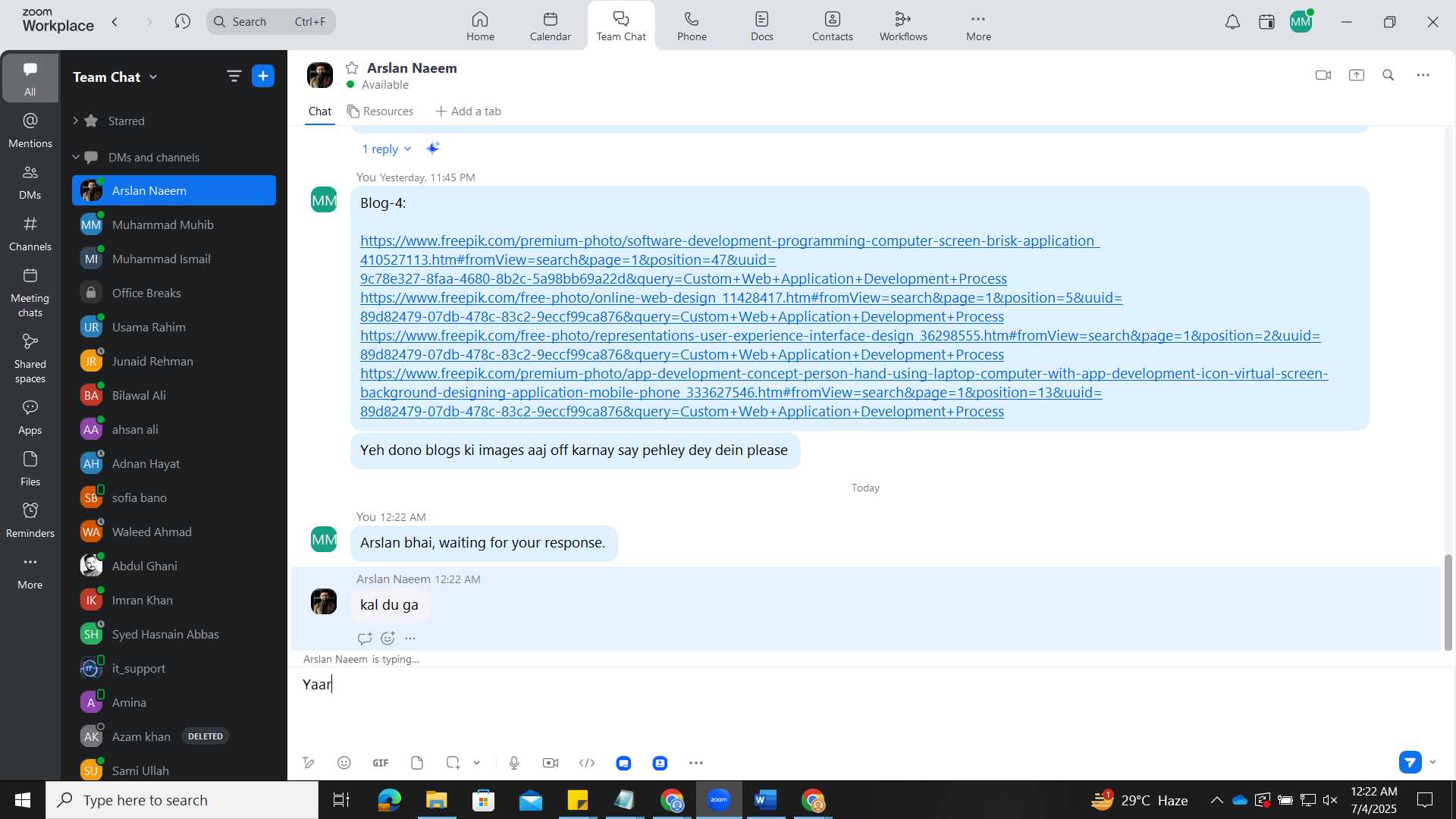Image resolution: width=1456 pixels, height=819 pixels.
Task: Open the Office Breaks channel
Action: (174, 293)
